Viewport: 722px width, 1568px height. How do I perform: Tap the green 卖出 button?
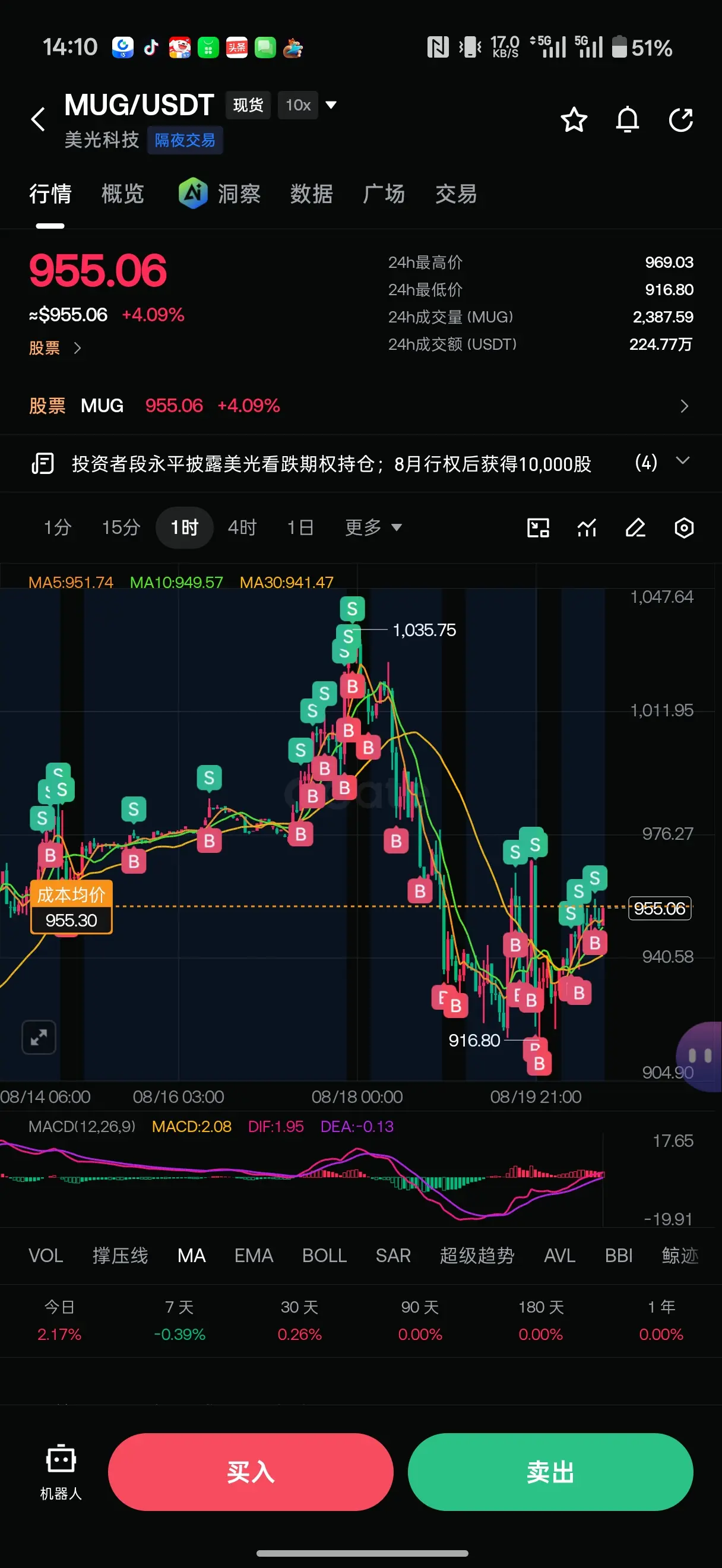pos(550,1472)
